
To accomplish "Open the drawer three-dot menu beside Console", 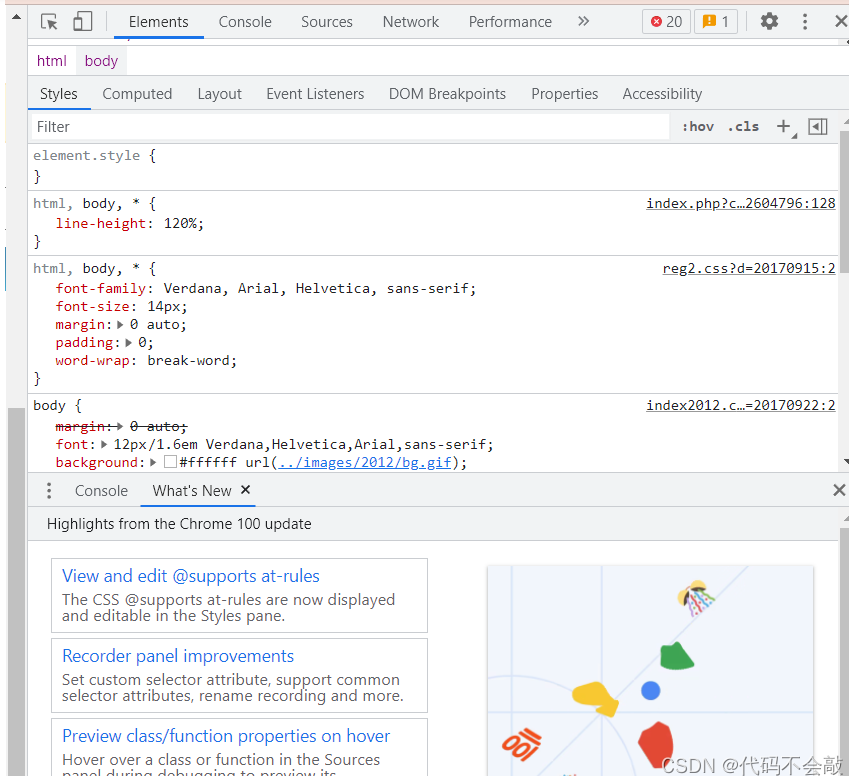I will [49, 491].
